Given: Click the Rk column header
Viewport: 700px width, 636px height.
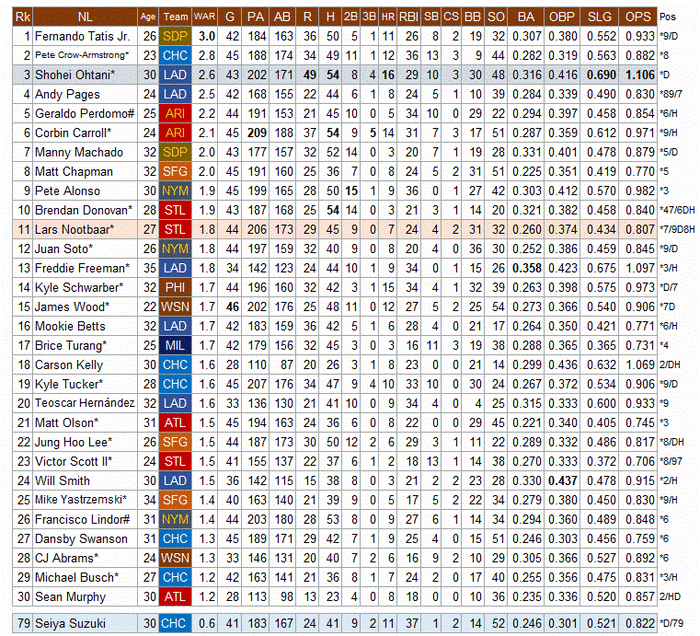Looking at the screenshot, I should click(x=22, y=17).
